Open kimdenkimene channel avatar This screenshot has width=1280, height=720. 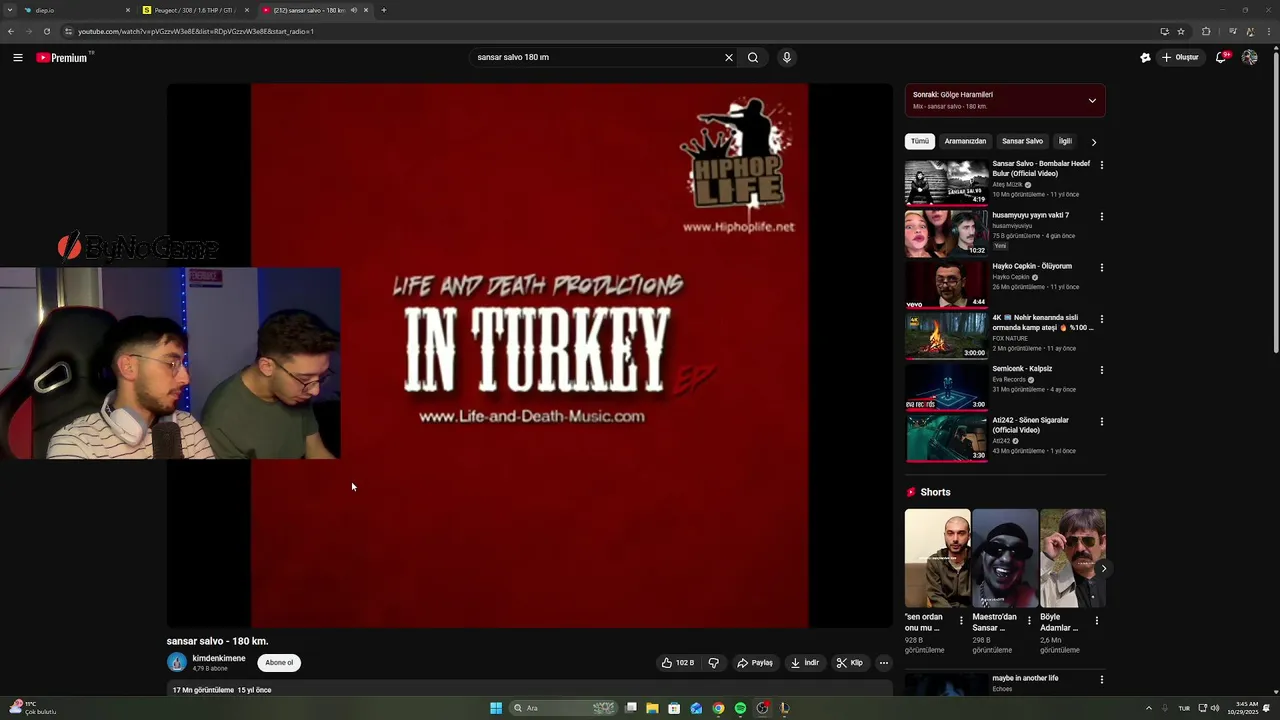[x=177, y=662]
